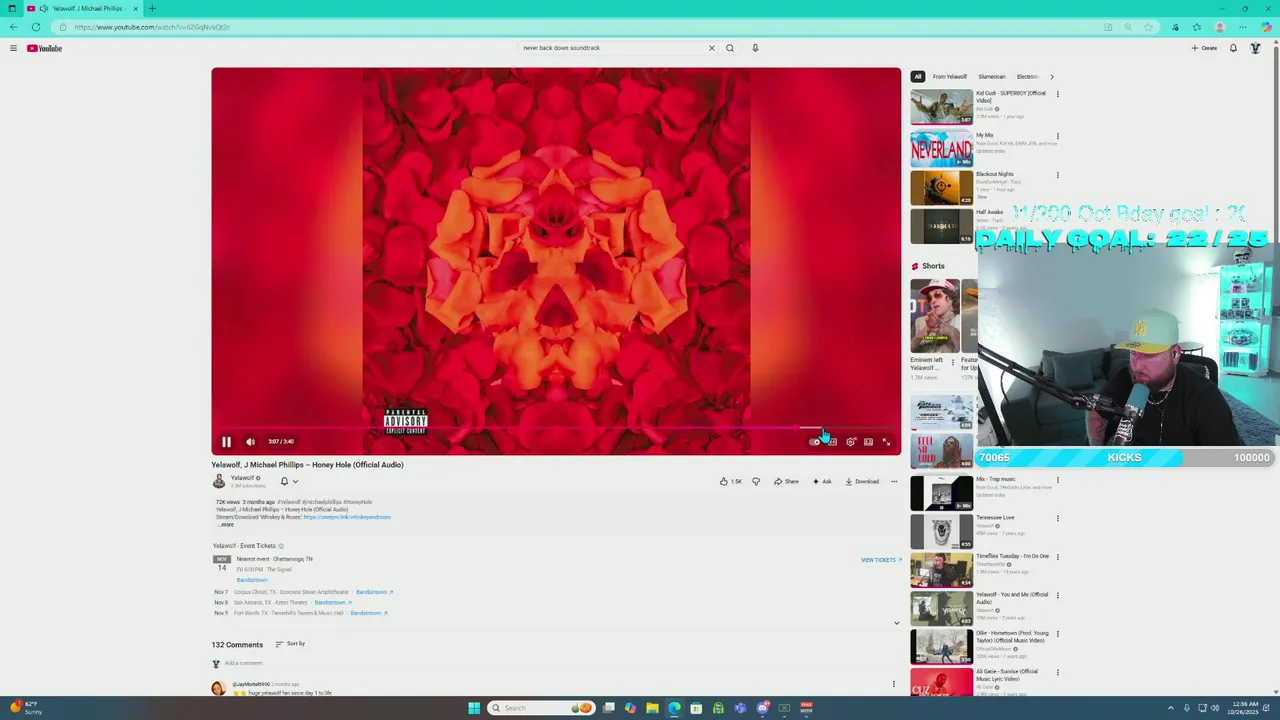Open options for Kid Cudi SUPERBOY
Image resolution: width=1280 pixels, height=720 pixels.
[1058, 94]
